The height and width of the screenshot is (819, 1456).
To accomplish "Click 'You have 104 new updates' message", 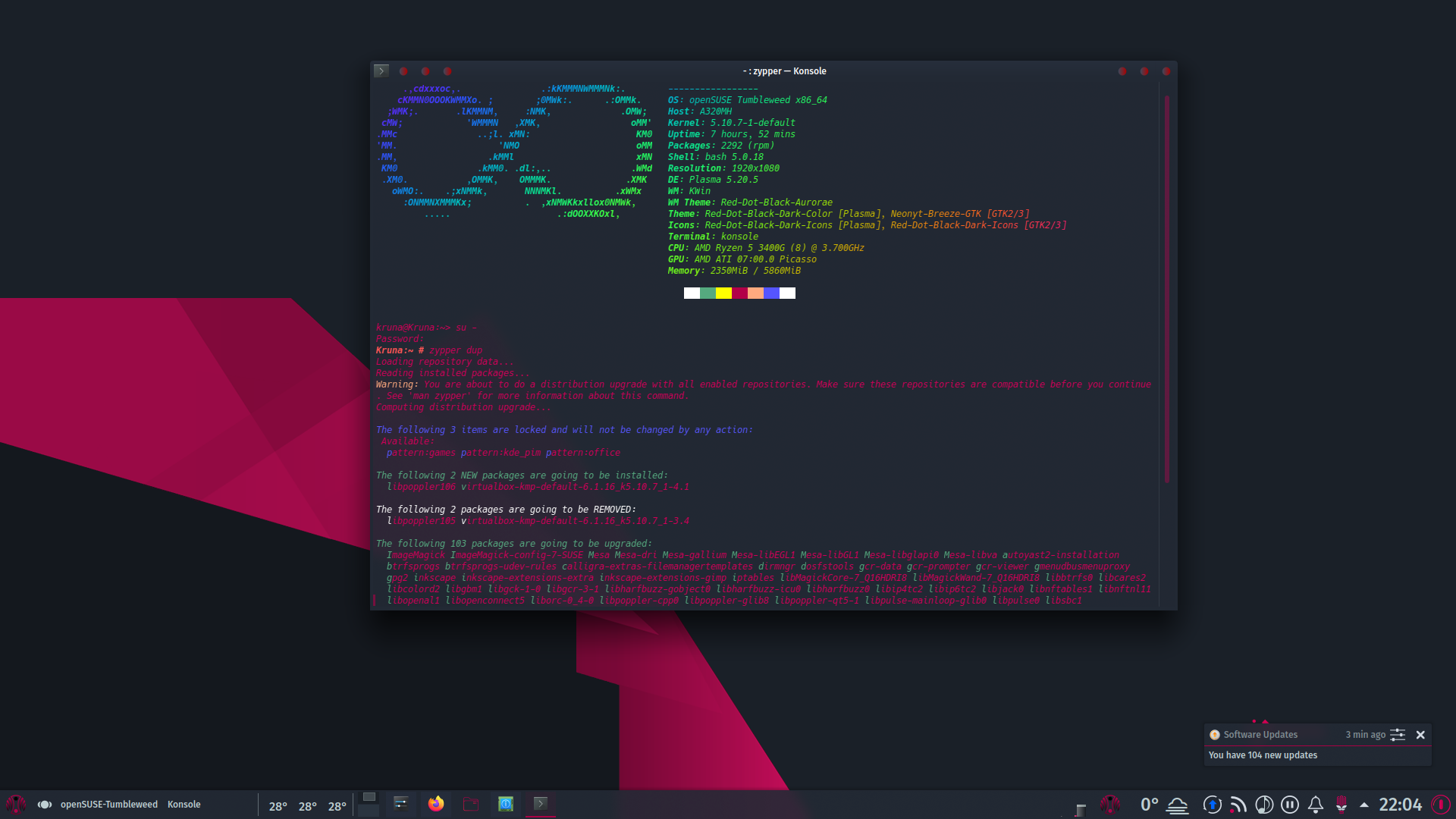I will coord(1263,755).
